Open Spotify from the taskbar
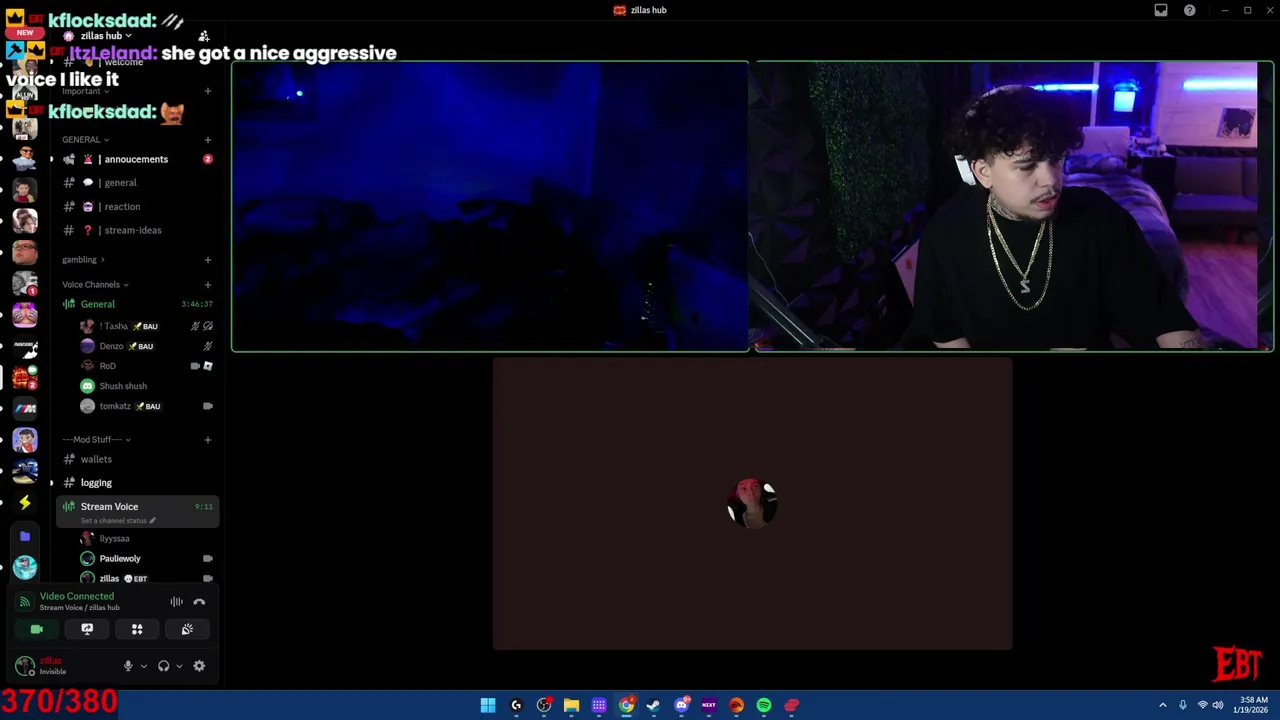 [764, 705]
